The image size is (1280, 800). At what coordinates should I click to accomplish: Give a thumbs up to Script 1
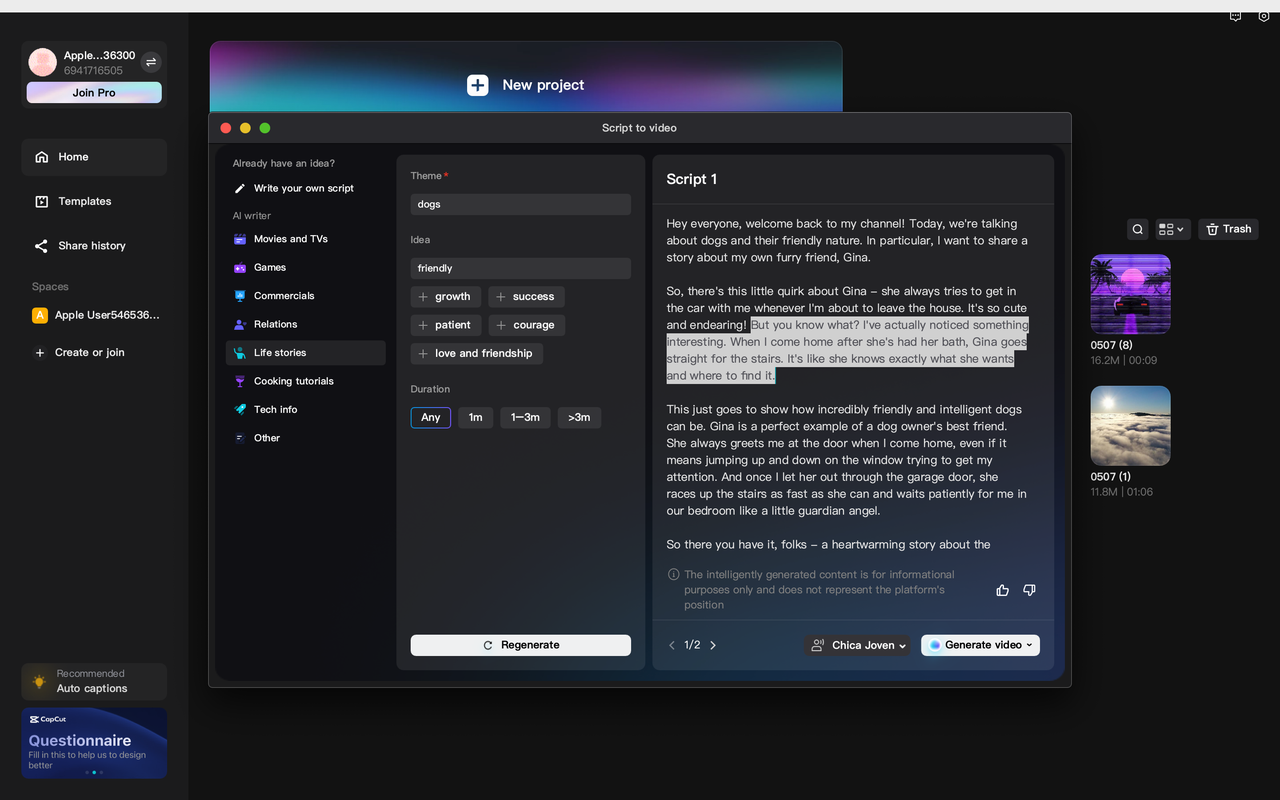(1002, 590)
